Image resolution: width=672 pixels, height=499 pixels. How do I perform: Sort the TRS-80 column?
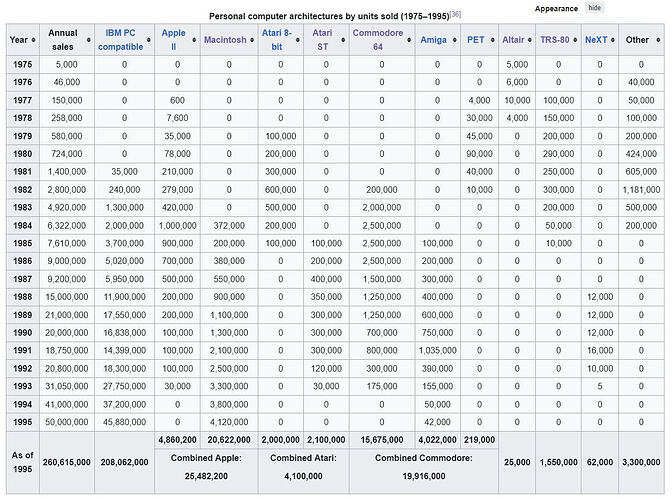coord(575,40)
